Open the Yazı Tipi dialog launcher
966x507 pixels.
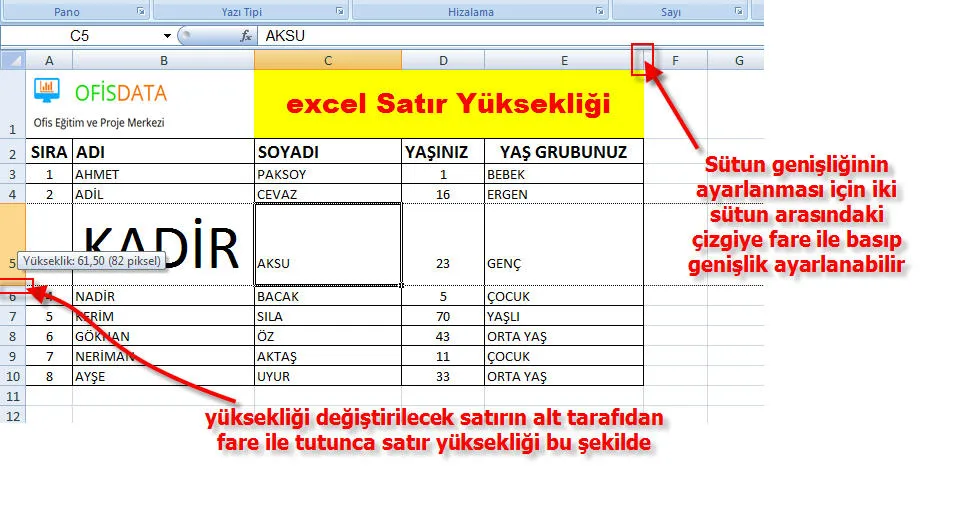coord(341,12)
